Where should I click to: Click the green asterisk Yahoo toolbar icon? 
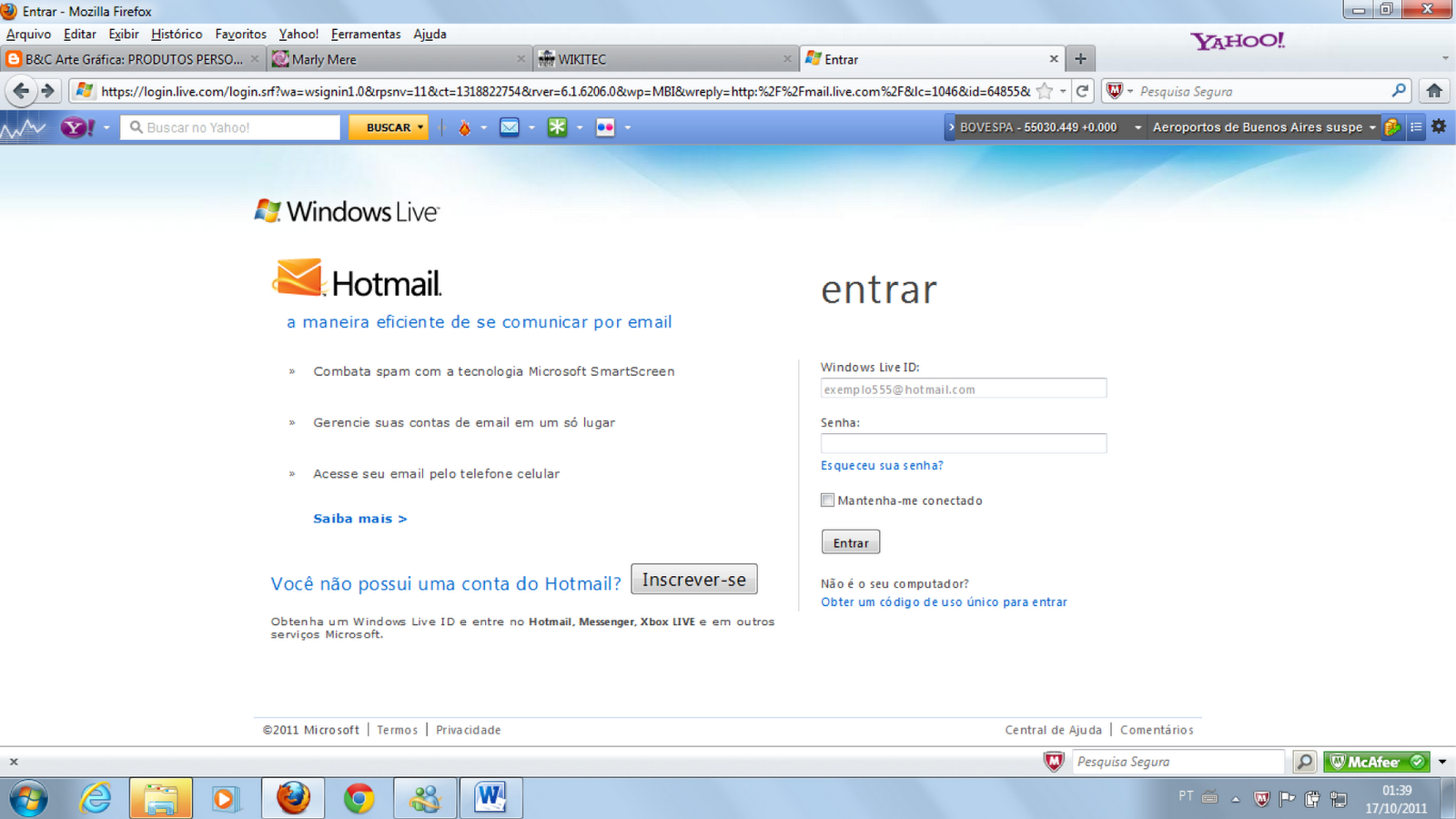(x=558, y=127)
